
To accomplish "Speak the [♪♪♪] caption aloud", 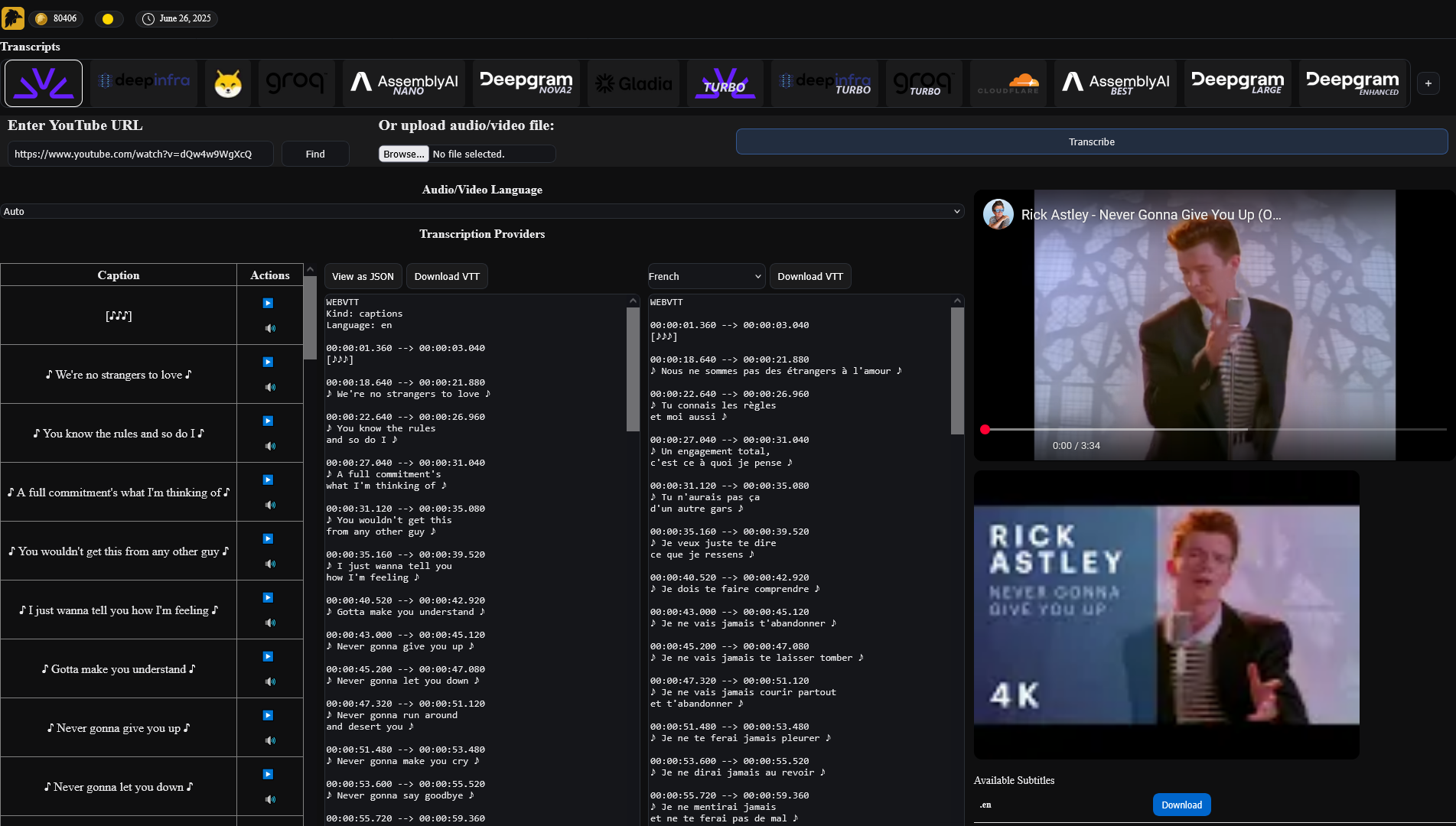I will coord(270,328).
